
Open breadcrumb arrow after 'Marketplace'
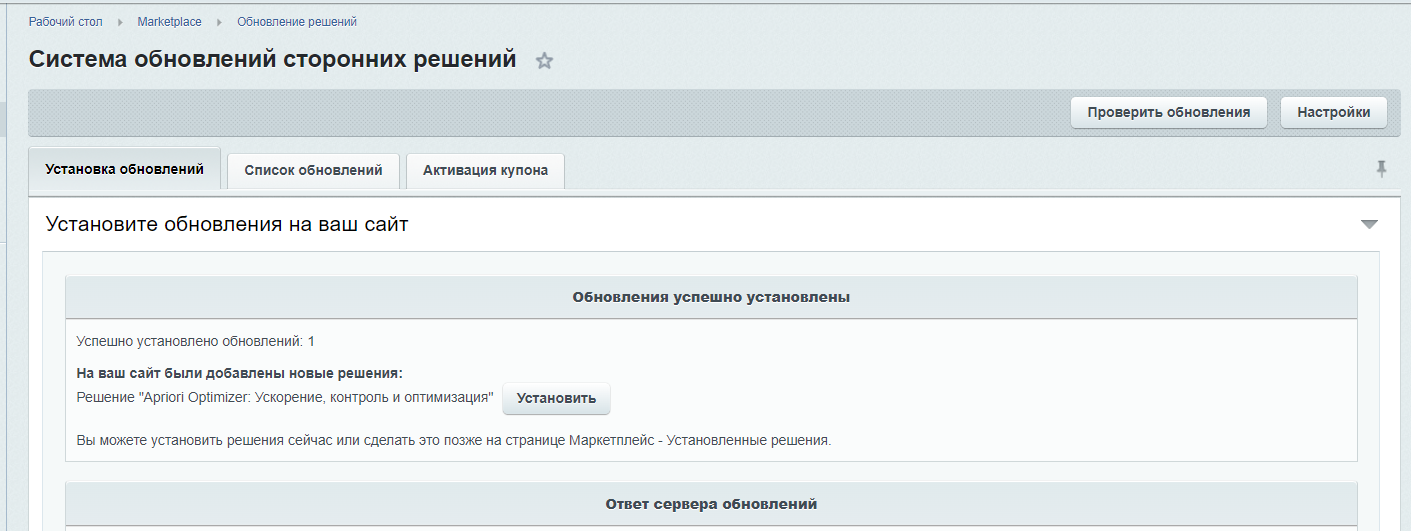point(219,22)
